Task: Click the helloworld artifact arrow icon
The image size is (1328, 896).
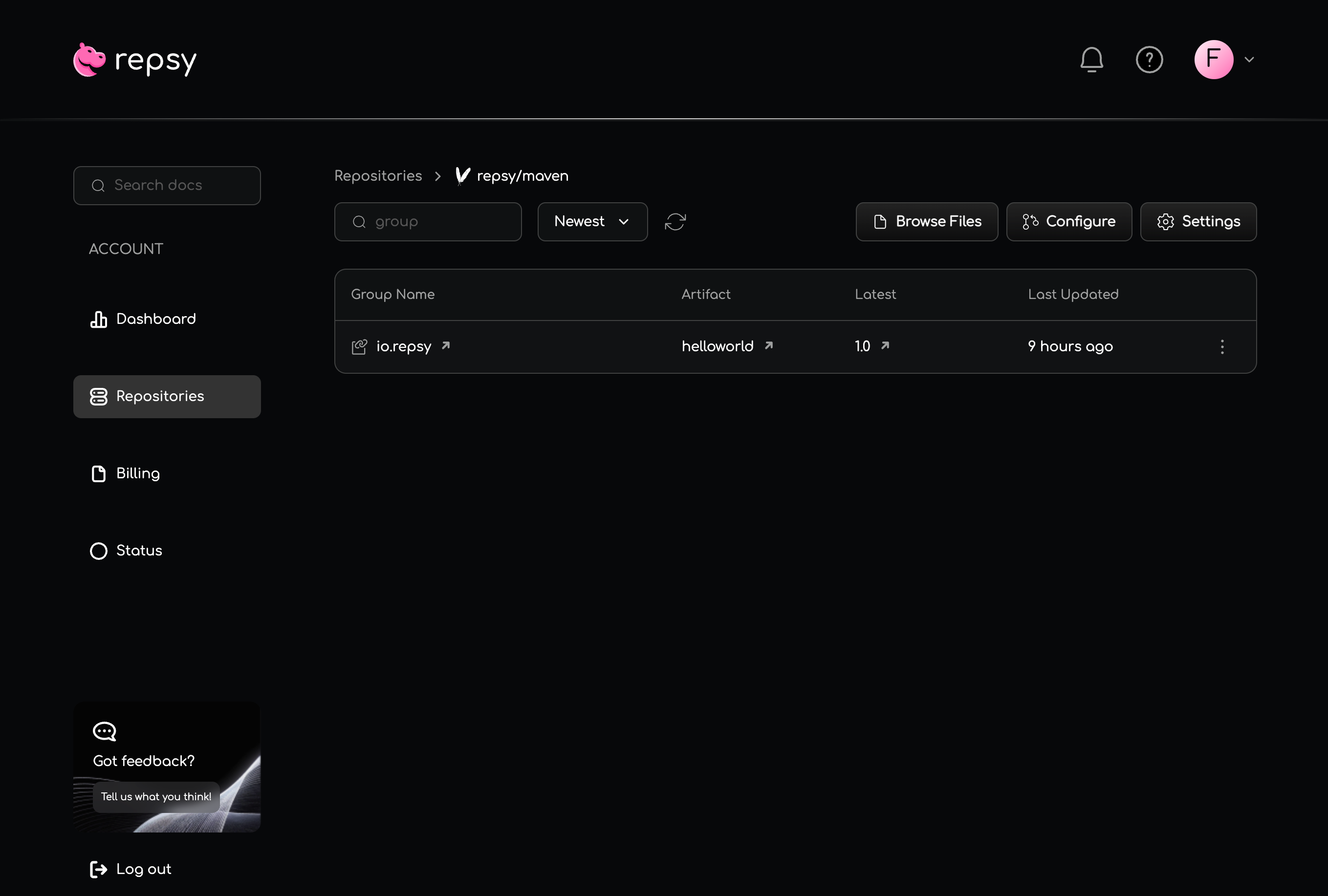Action: 768,345
